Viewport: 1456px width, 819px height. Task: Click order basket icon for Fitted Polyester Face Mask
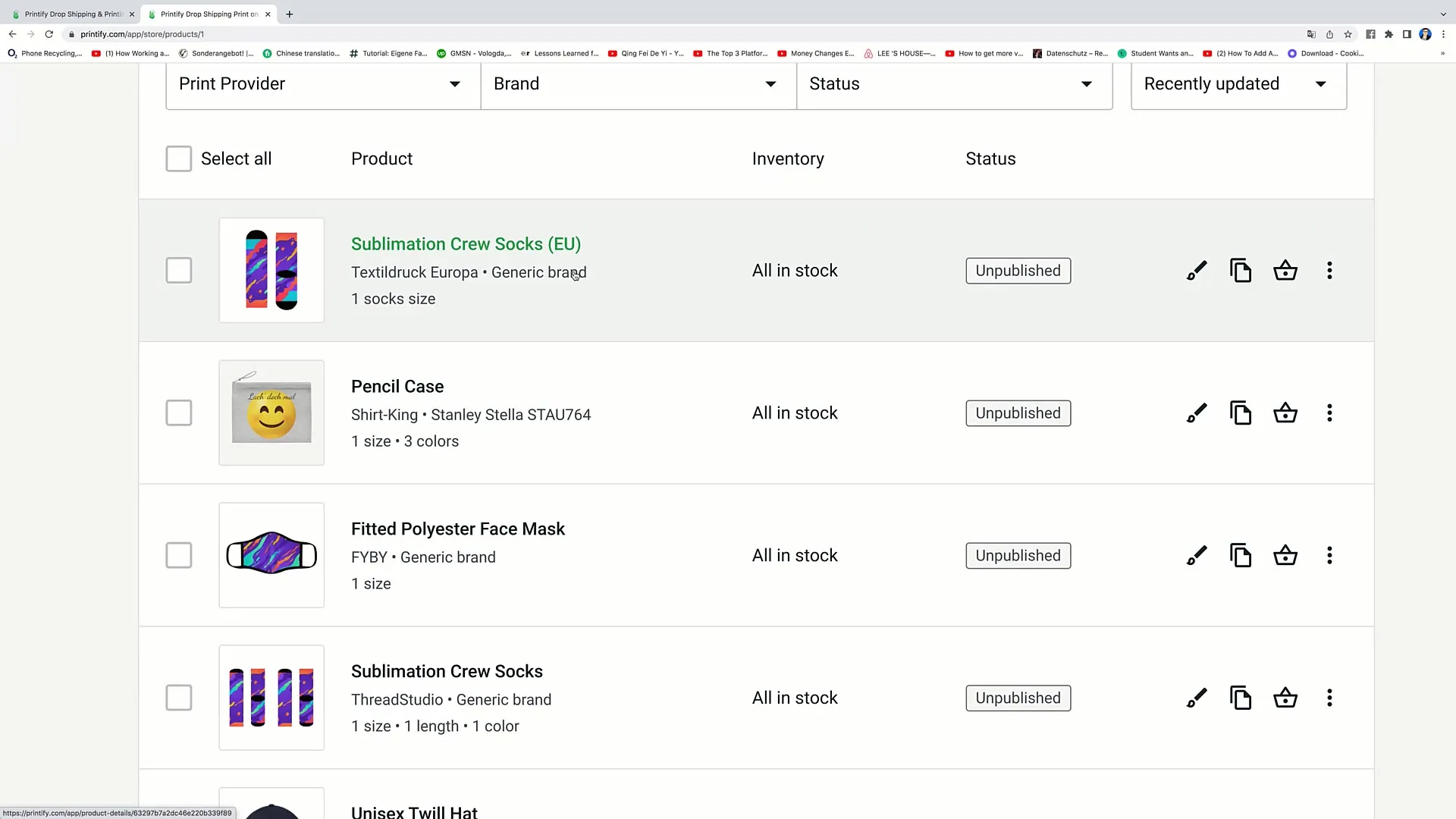[x=1285, y=556]
